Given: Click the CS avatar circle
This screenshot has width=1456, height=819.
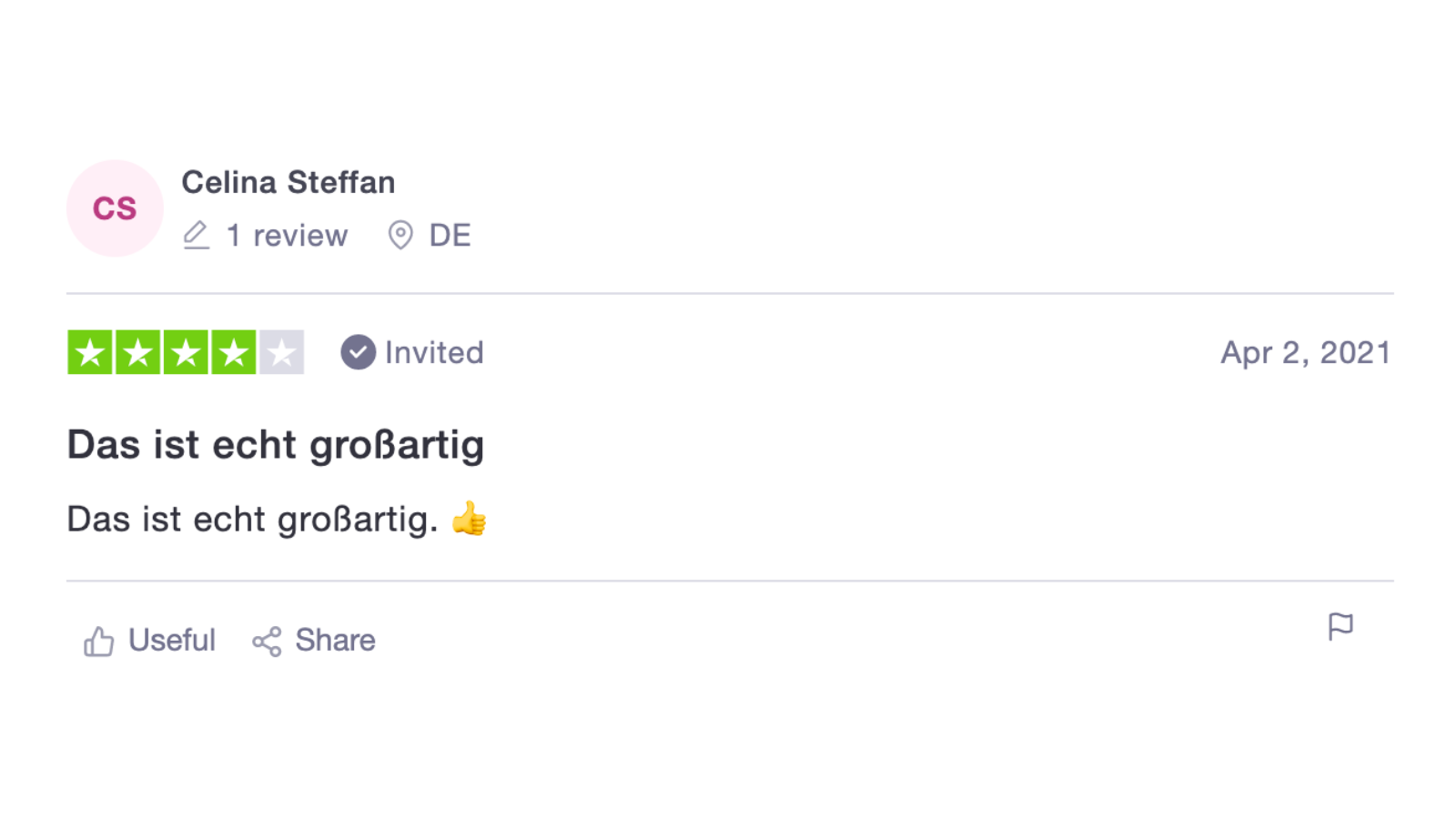Looking at the screenshot, I should [x=115, y=208].
